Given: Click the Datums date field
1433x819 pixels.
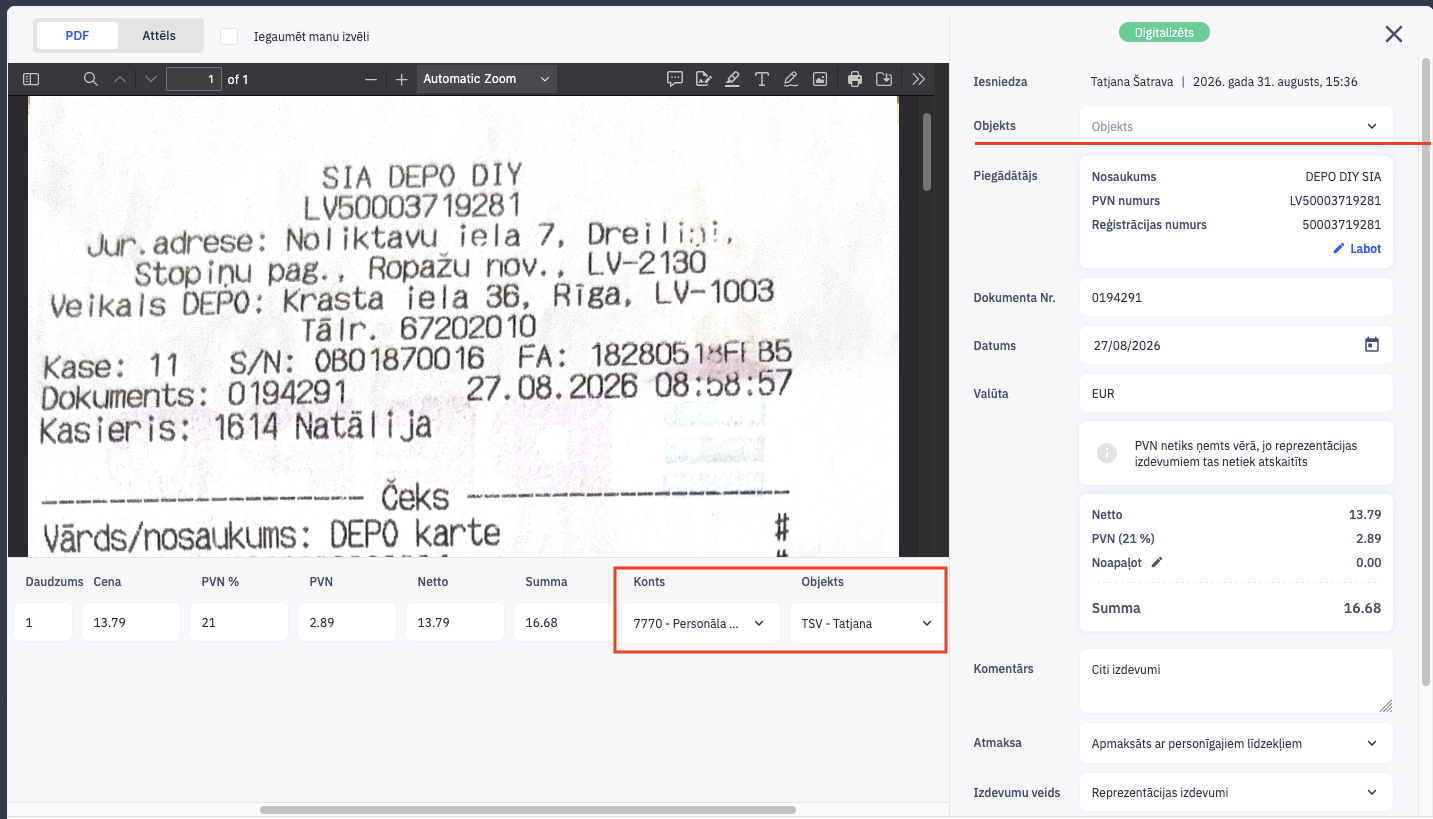Looking at the screenshot, I should 1236,345.
